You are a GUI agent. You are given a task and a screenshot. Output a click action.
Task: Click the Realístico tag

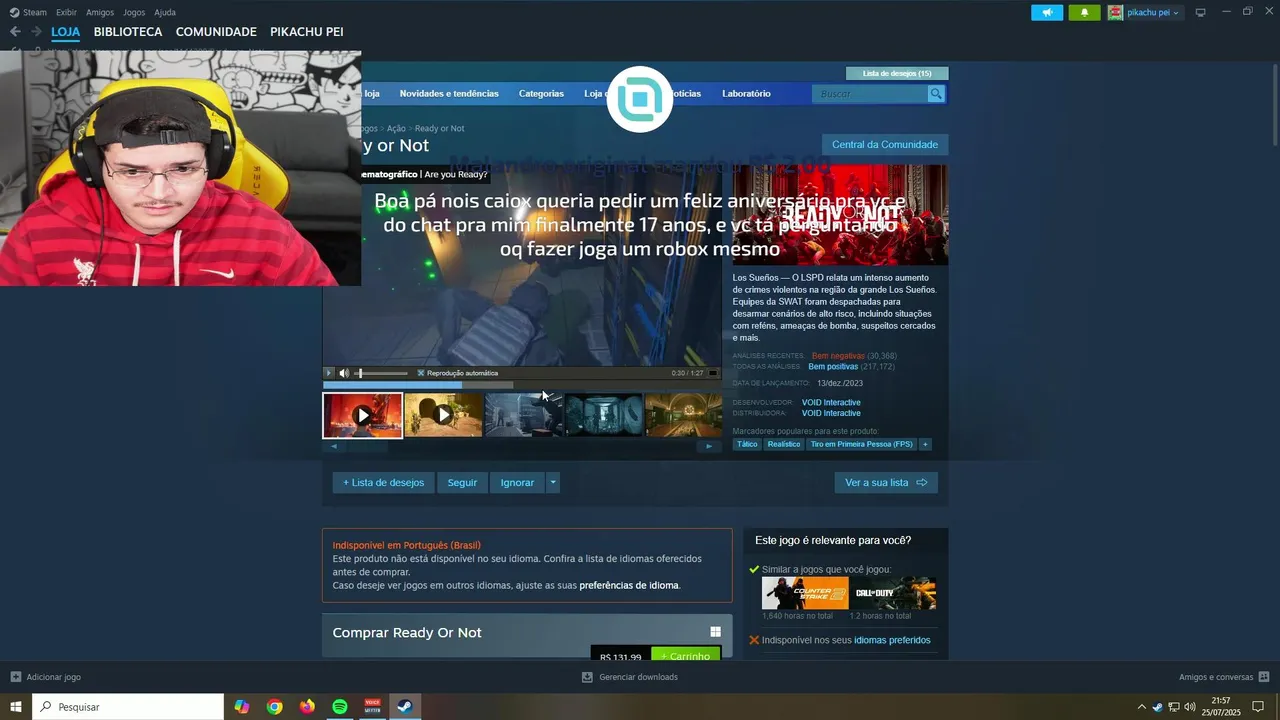pyautogui.click(x=784, y=444)
